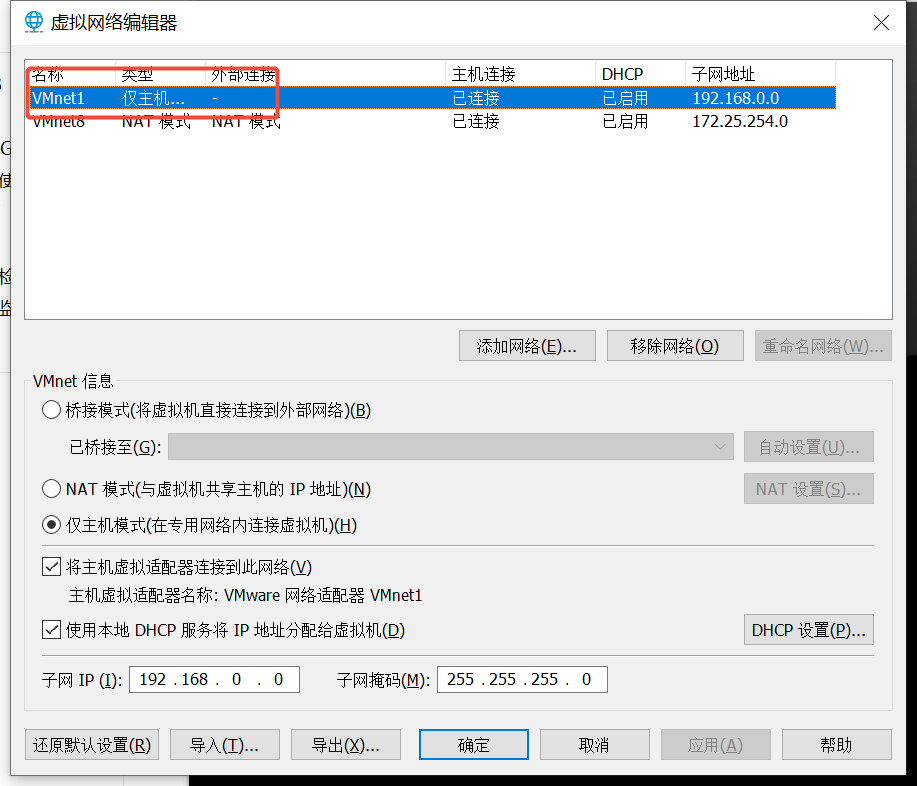Click the 子网 IP input field
Viewport: 917px width, 786px height.
pos(214,679)
